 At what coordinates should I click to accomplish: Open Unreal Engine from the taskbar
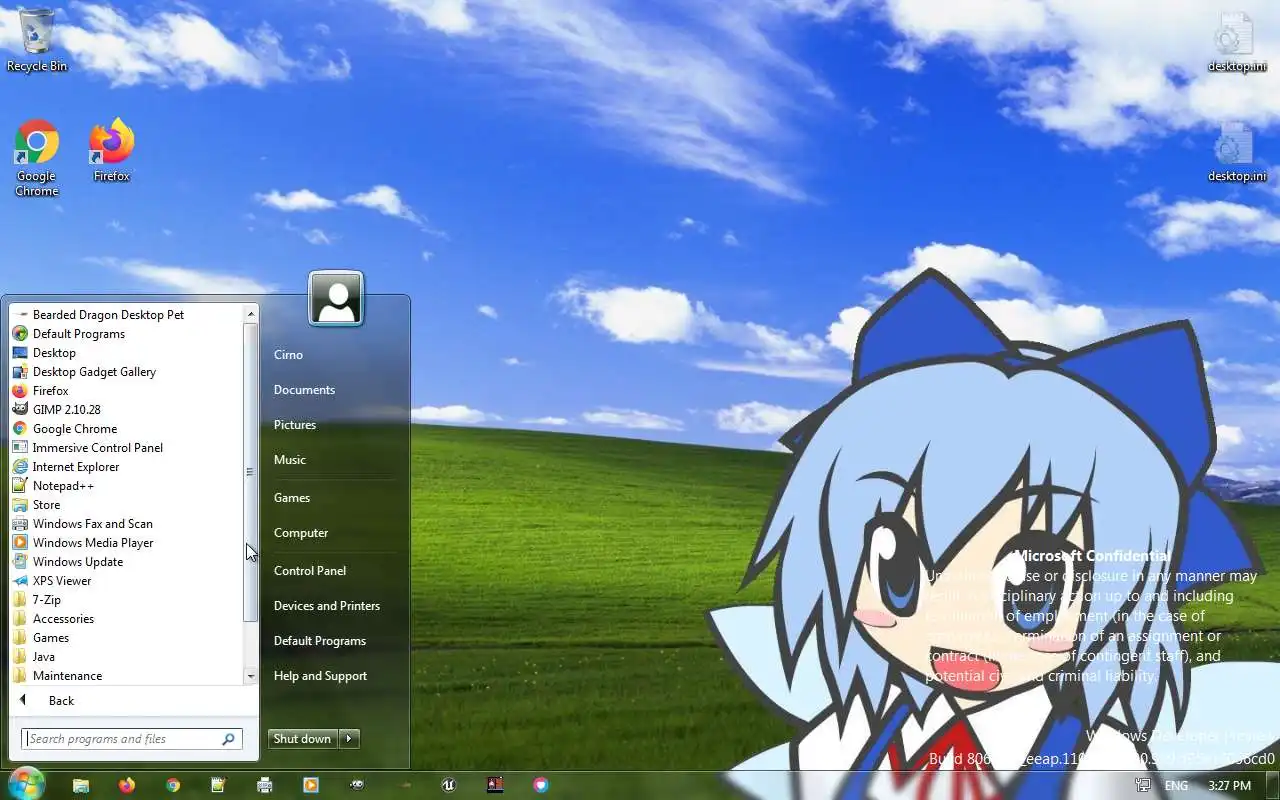click(449, 785)
